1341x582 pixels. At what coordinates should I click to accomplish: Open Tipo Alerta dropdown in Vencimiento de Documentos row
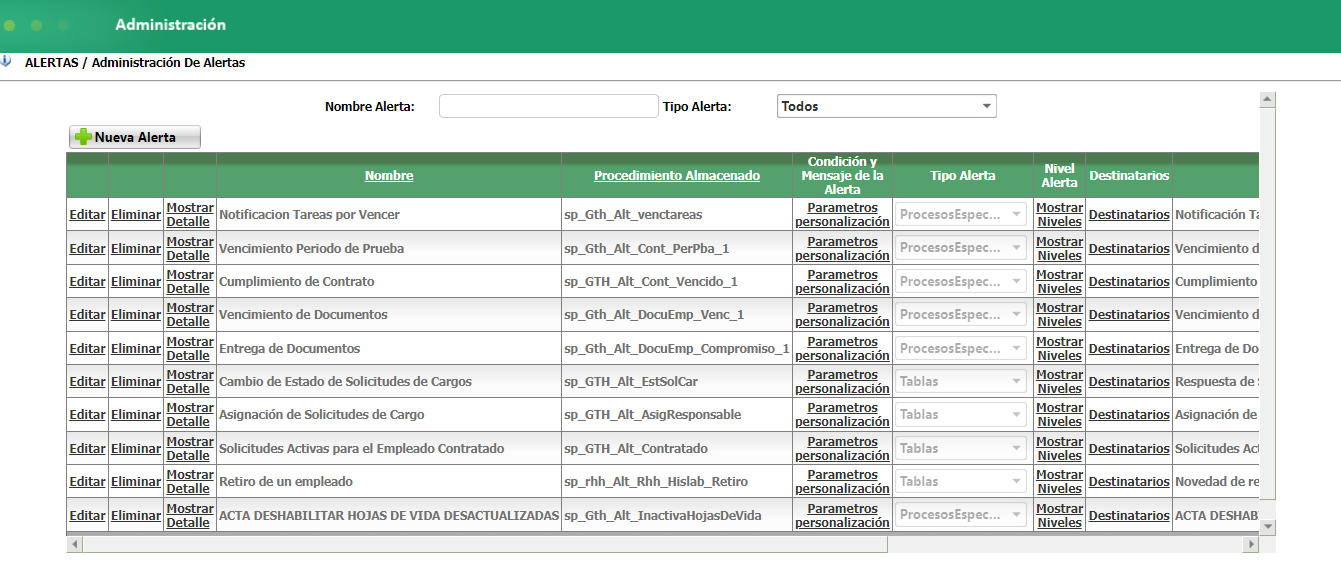pyautogui.click(x=961, y=314)
